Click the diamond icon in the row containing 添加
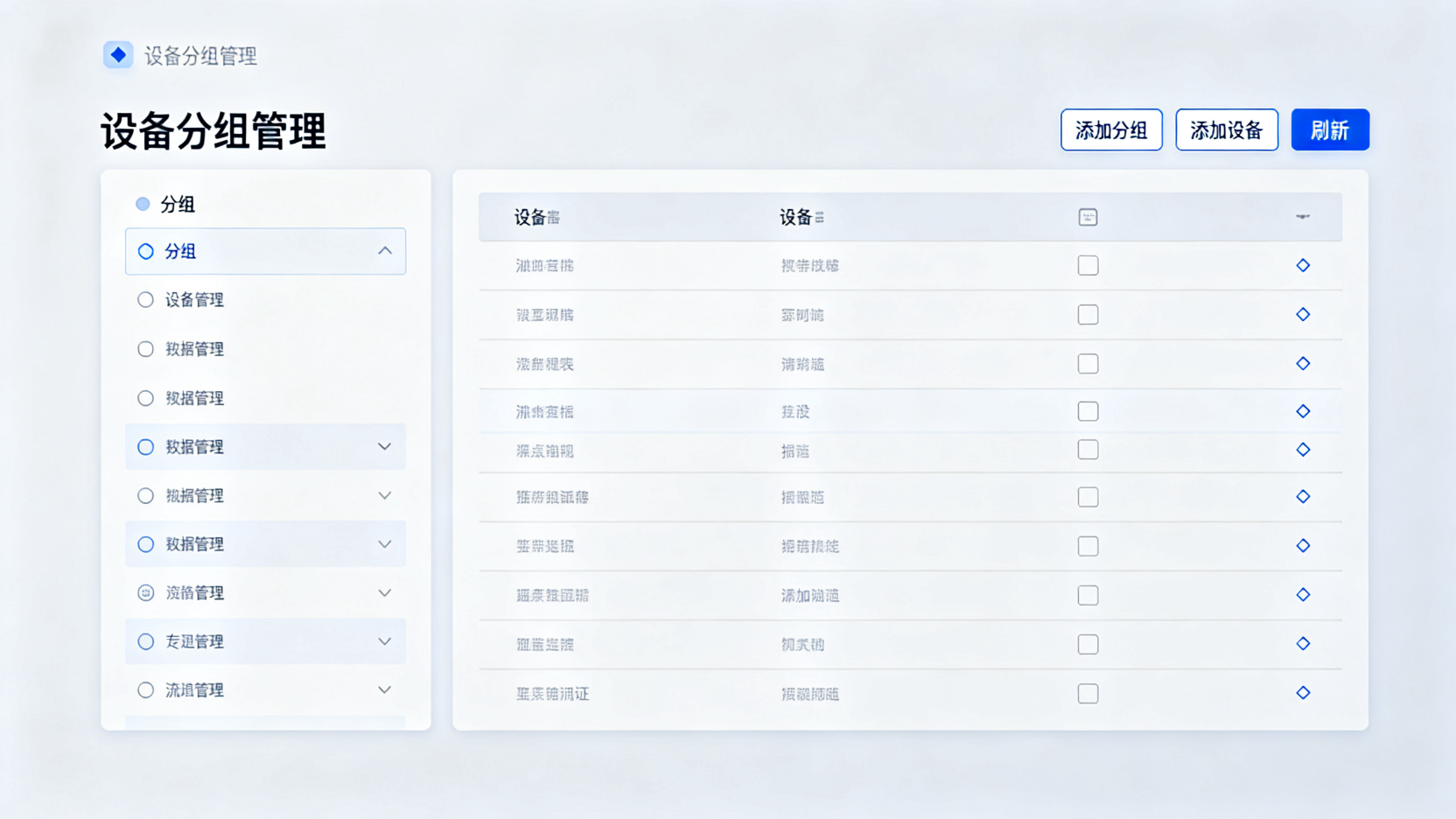This screenshot has width=1456, height=819. pos(1303,594)
